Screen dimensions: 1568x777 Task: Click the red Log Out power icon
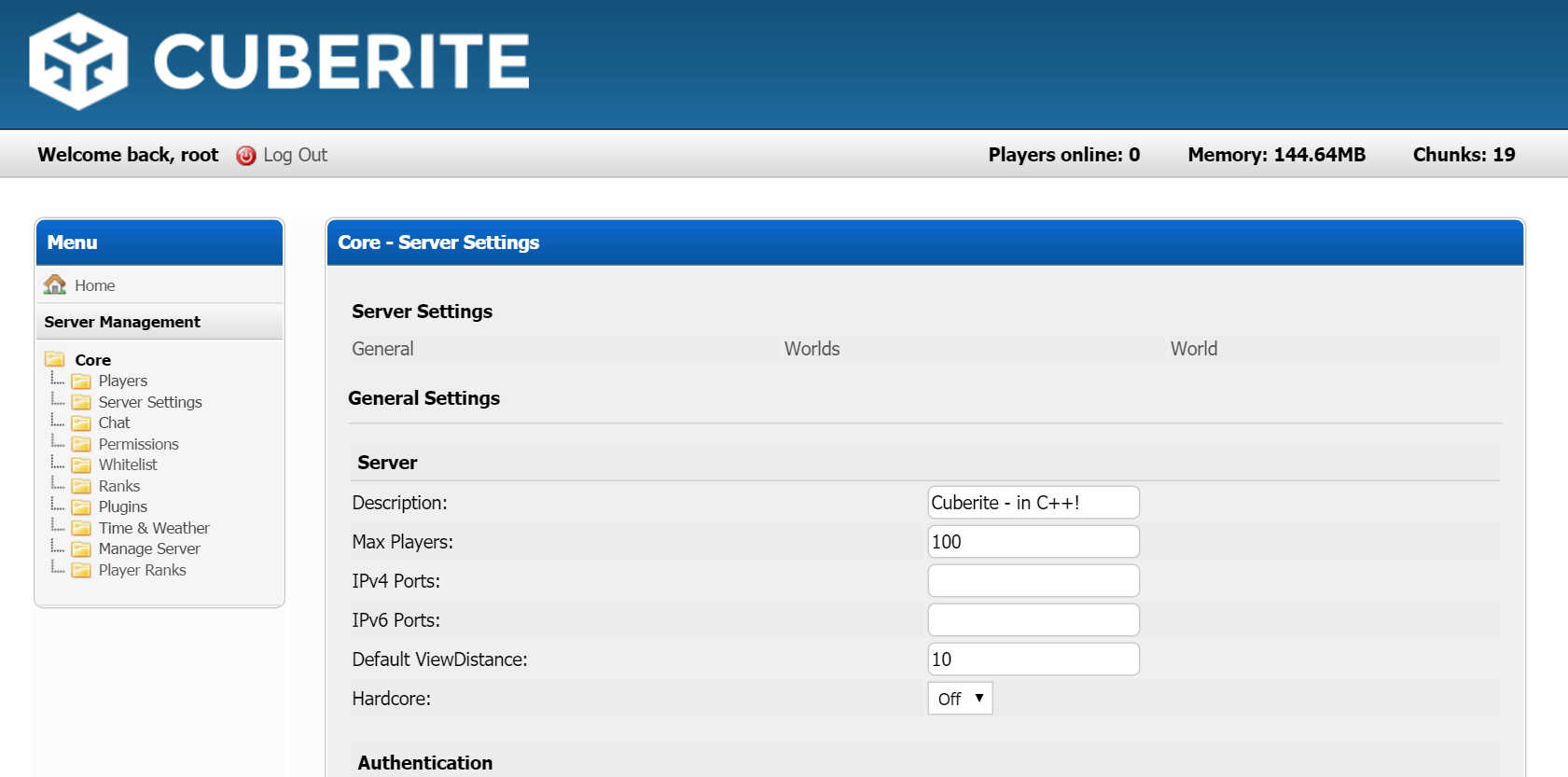[246, 156]
